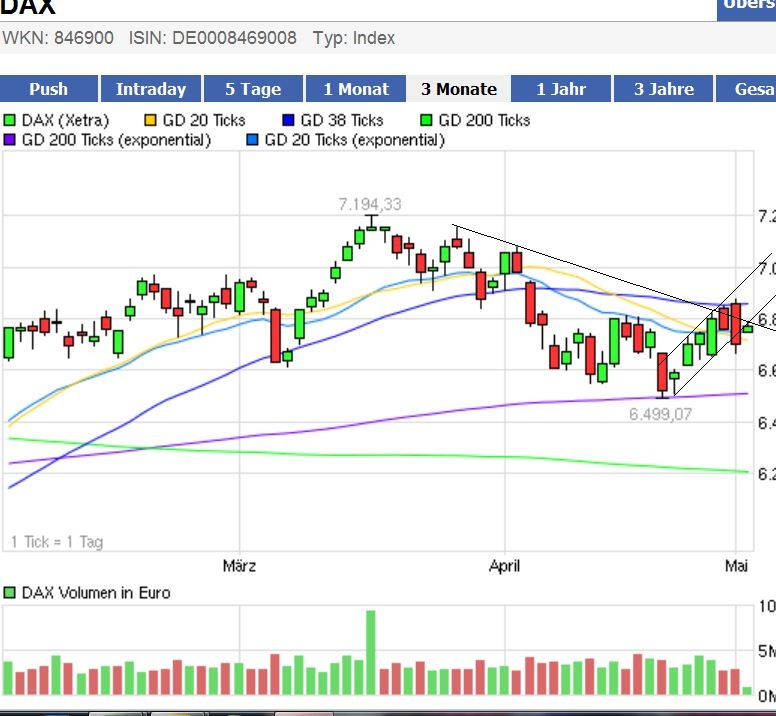776x716 pixels.
Task: Click the tallest volume bar in March
Action: 371,652
